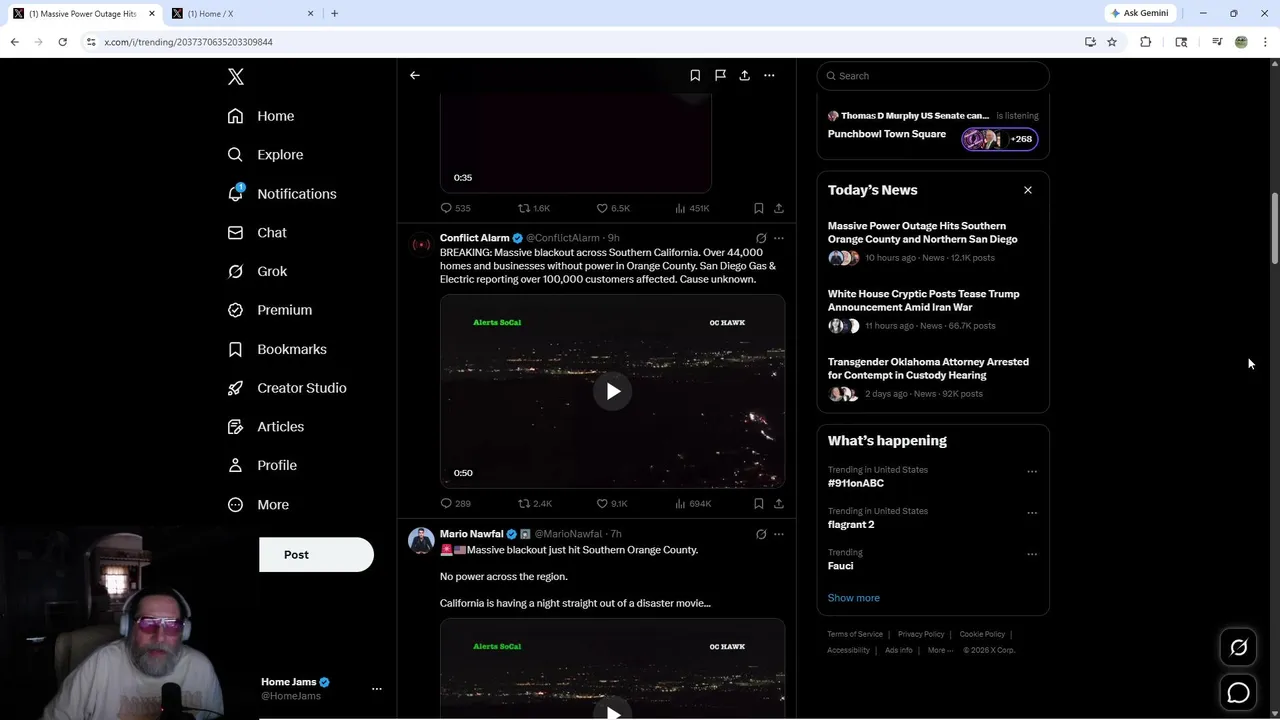Open Chrome three-dot menu

pos(1266,42)
